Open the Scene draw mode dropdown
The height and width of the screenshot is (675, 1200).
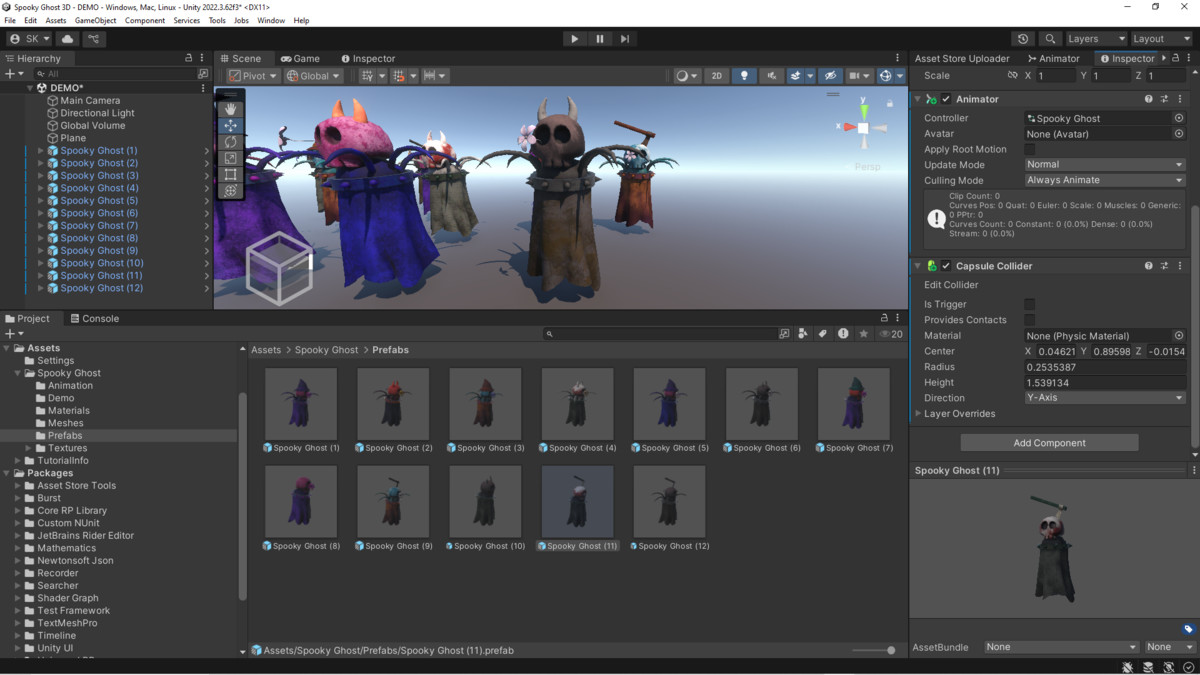pos(687,76)
